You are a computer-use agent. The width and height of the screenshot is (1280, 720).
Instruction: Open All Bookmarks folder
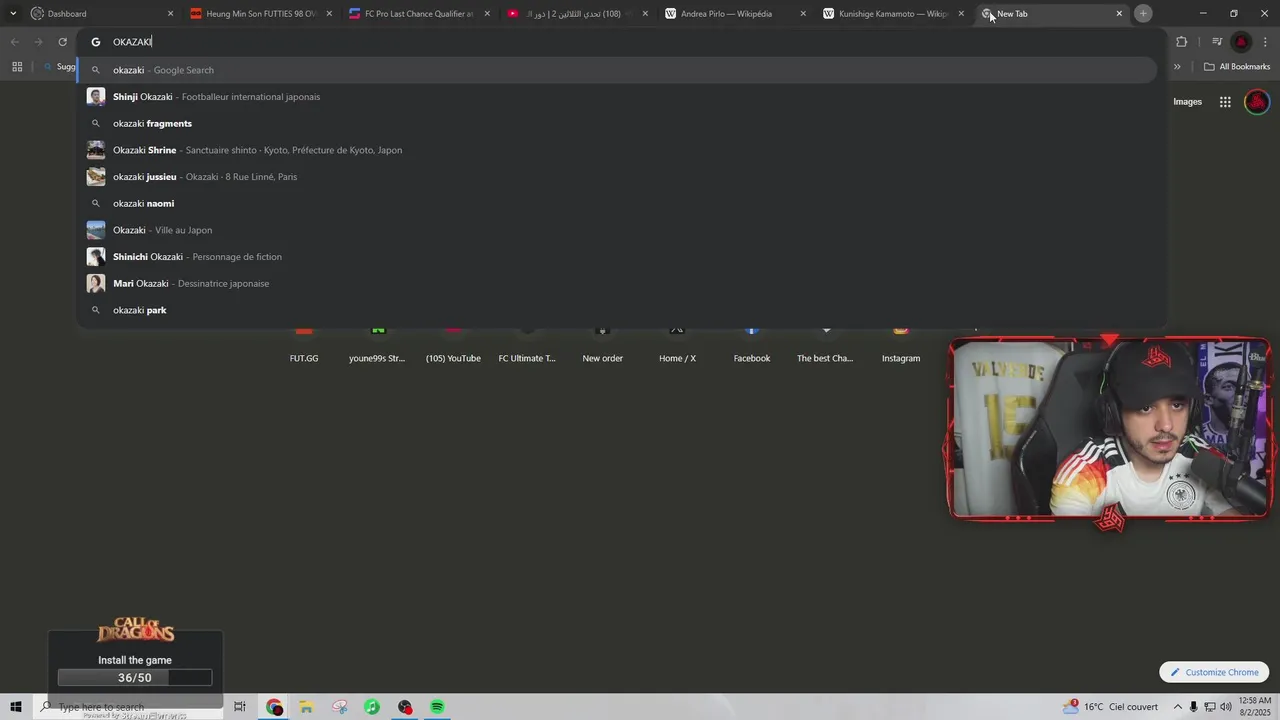[x=1237, y=67]
